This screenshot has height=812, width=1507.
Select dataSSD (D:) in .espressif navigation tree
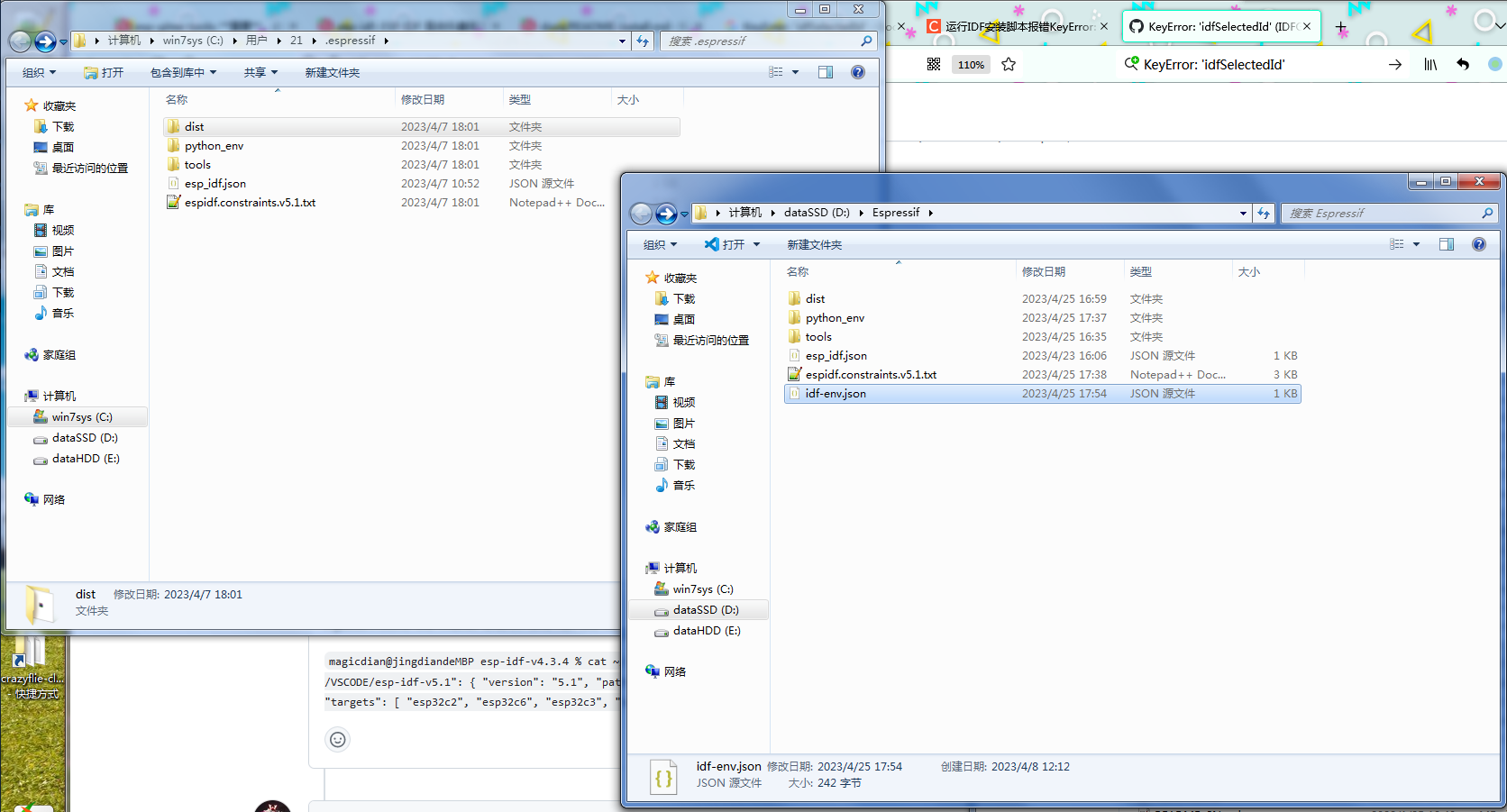(85, 438)
